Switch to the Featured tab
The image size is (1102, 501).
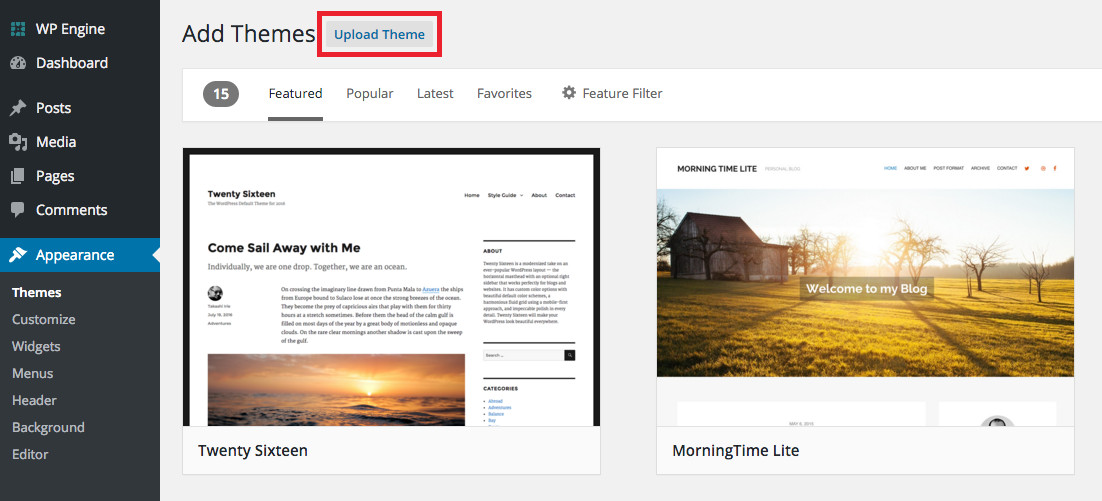(295, 93)
